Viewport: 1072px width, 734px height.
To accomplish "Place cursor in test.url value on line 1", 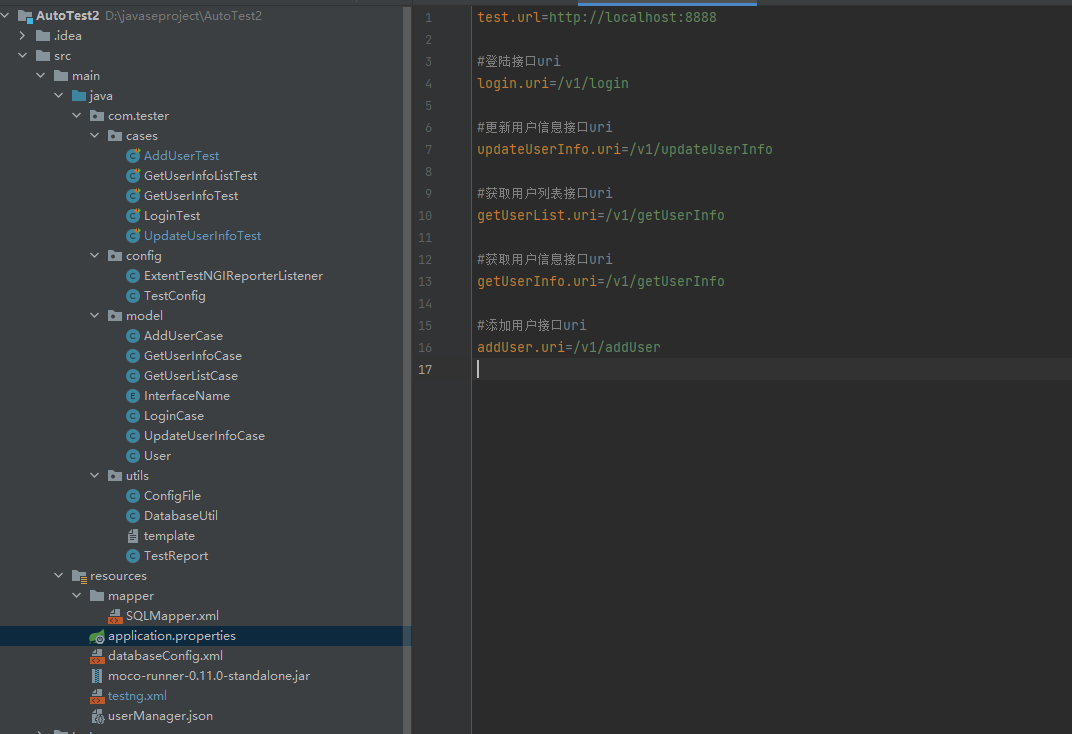I will pyautogui.click(x=632, y=17).
